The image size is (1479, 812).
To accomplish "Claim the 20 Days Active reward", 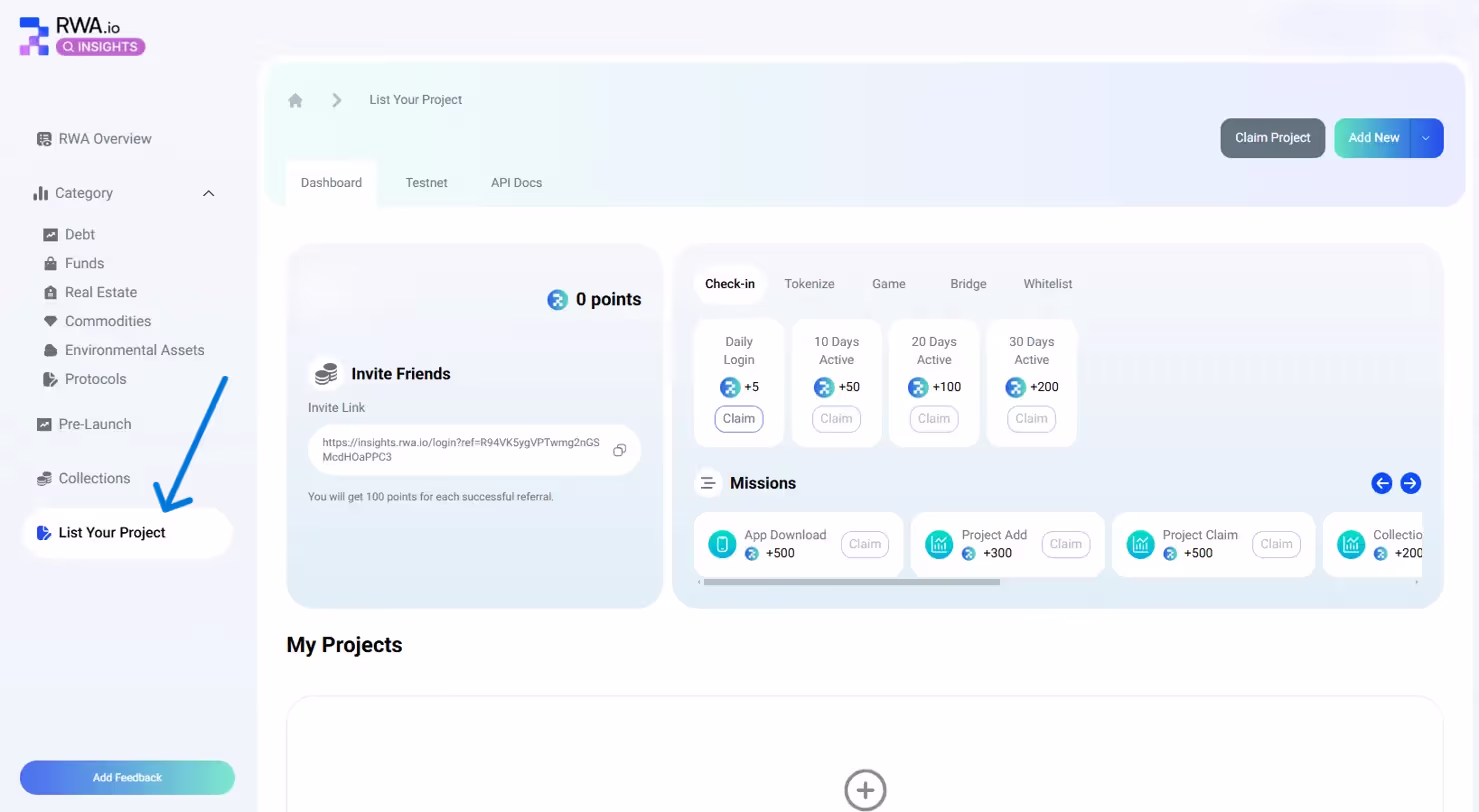I will coord(934,419).
